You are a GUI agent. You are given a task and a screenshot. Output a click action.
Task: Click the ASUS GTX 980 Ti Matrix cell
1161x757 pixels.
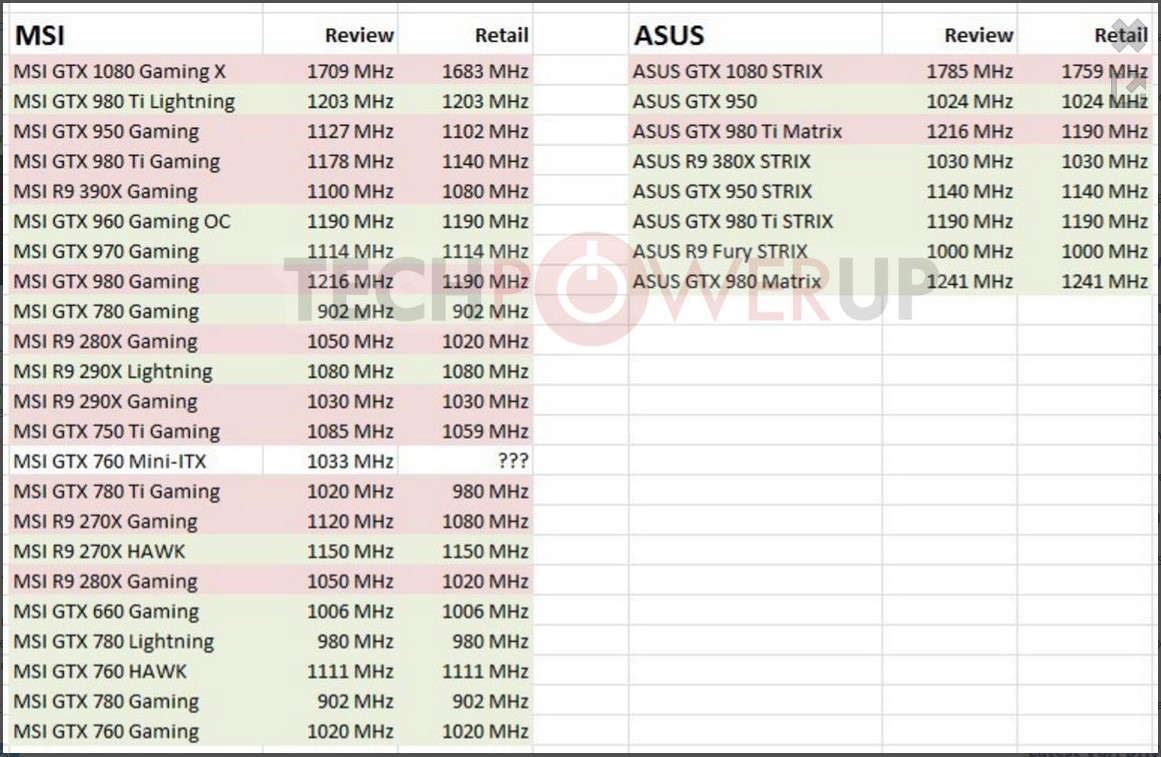tap(737, 131)
